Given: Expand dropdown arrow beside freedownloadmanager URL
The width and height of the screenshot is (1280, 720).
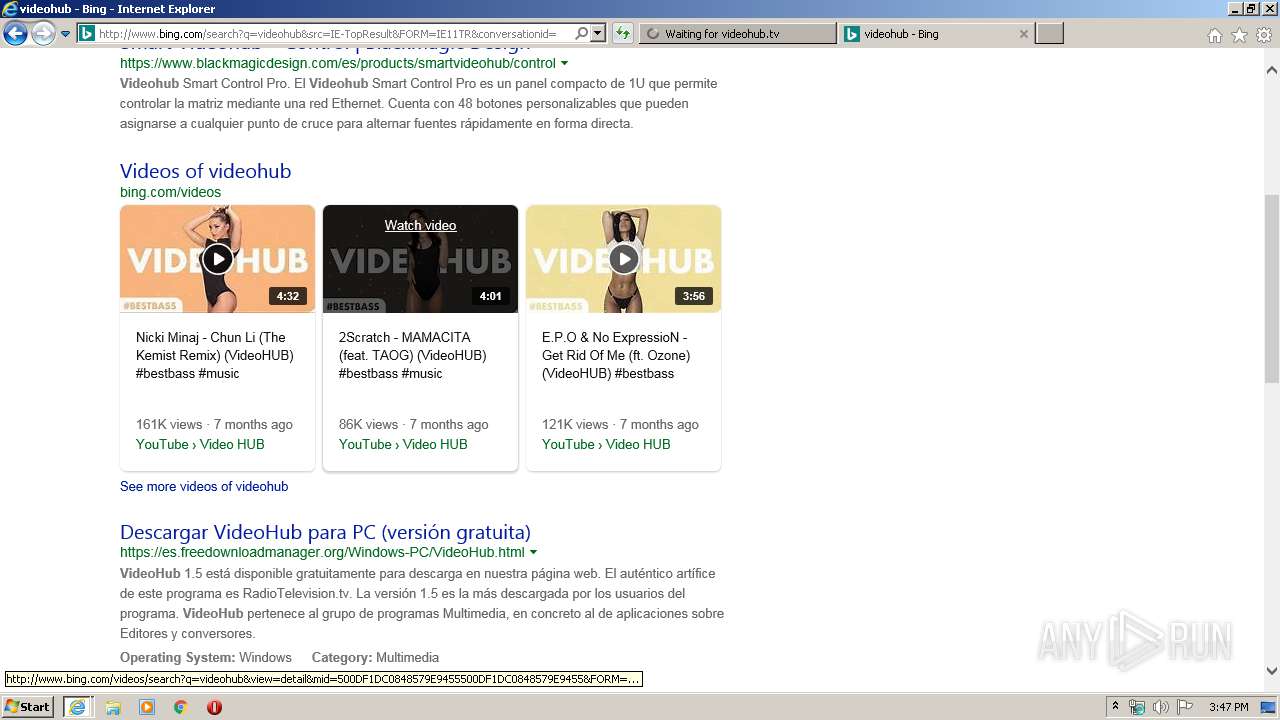Looking at the screenshot, I should tap(533, 552).
